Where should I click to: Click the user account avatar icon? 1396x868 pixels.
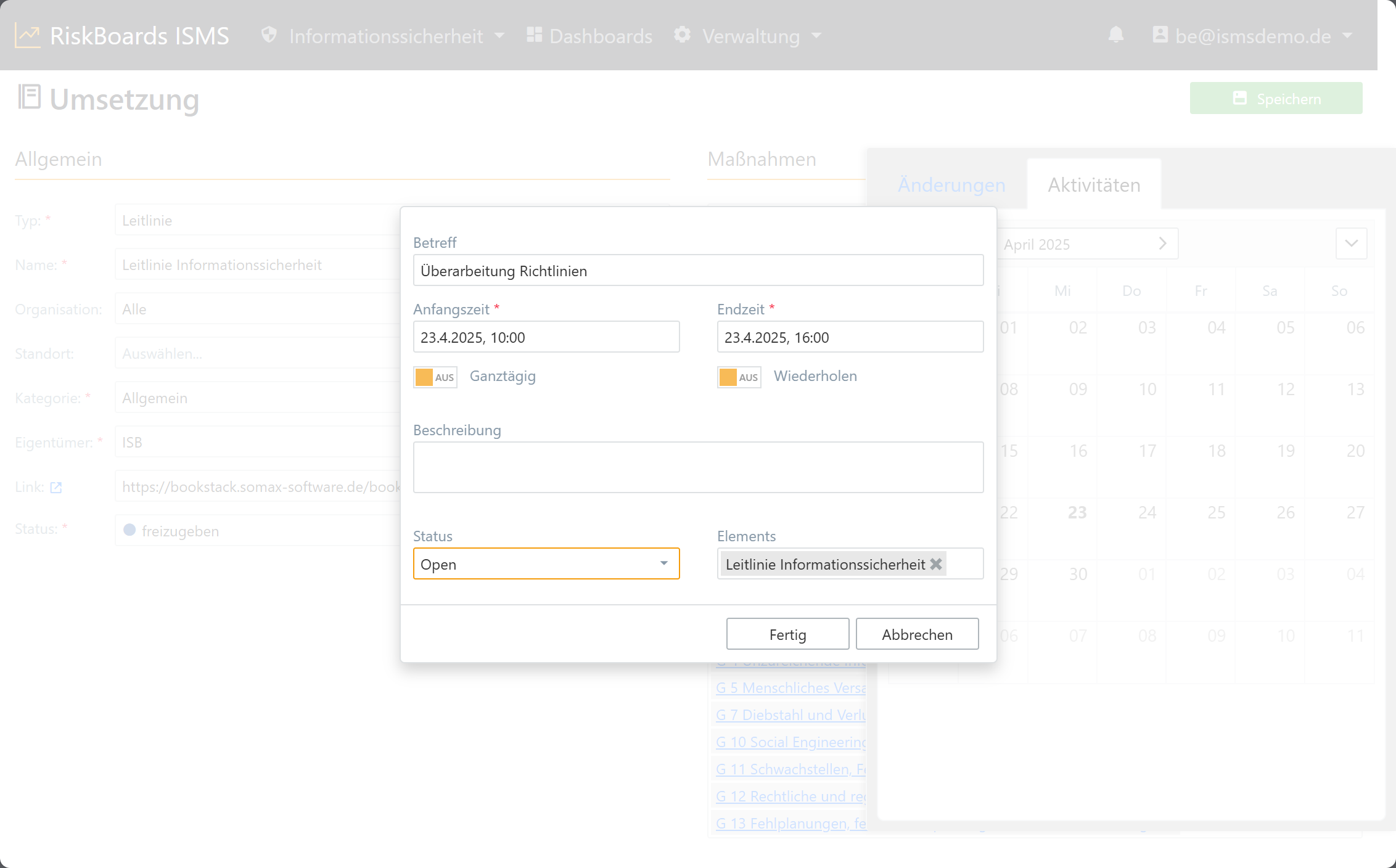1160,35
